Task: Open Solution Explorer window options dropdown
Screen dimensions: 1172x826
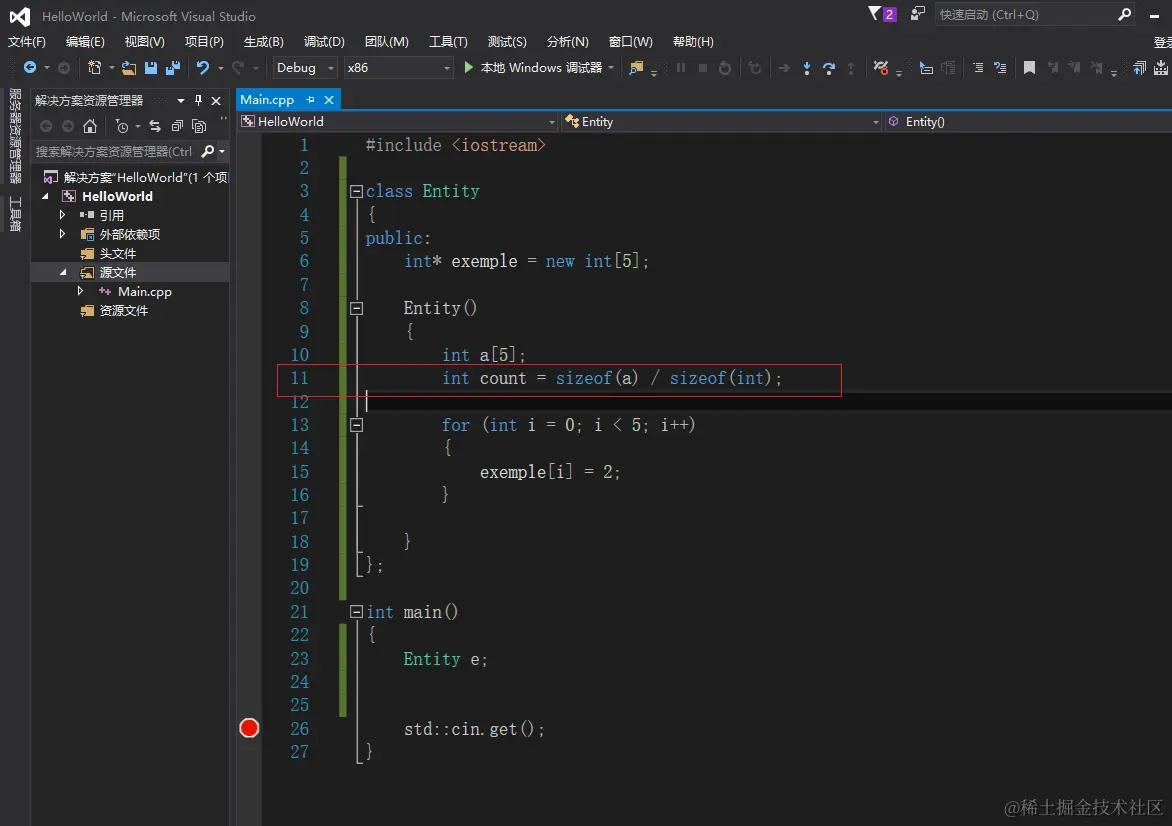Action: point(180,100)
